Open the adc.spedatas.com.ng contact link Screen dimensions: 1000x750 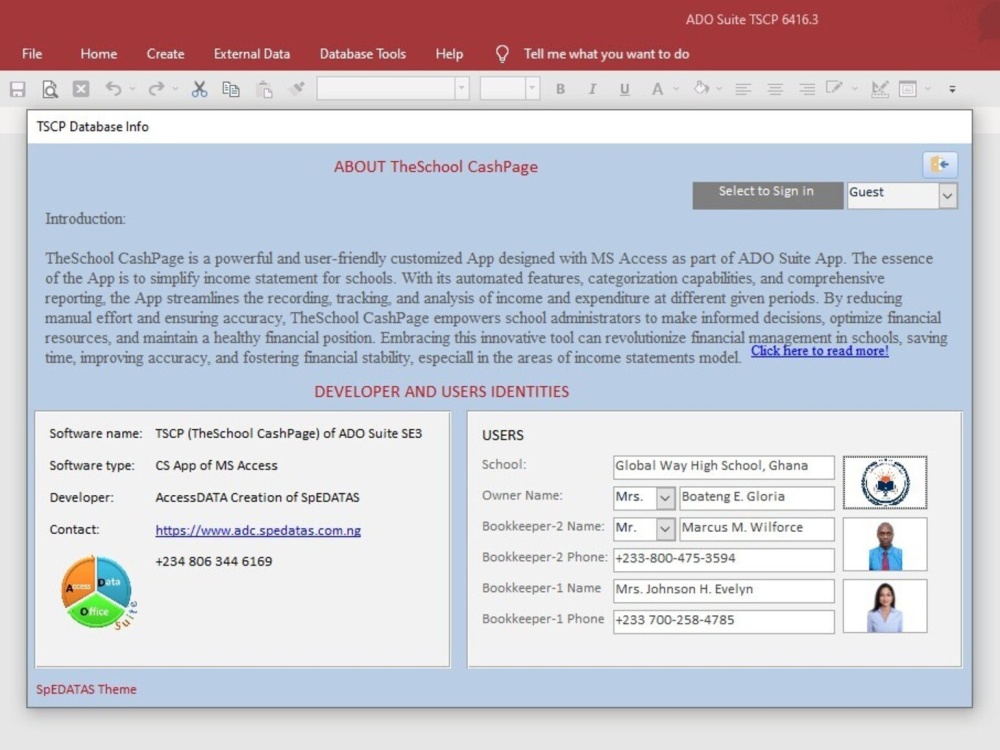point(258,531)
